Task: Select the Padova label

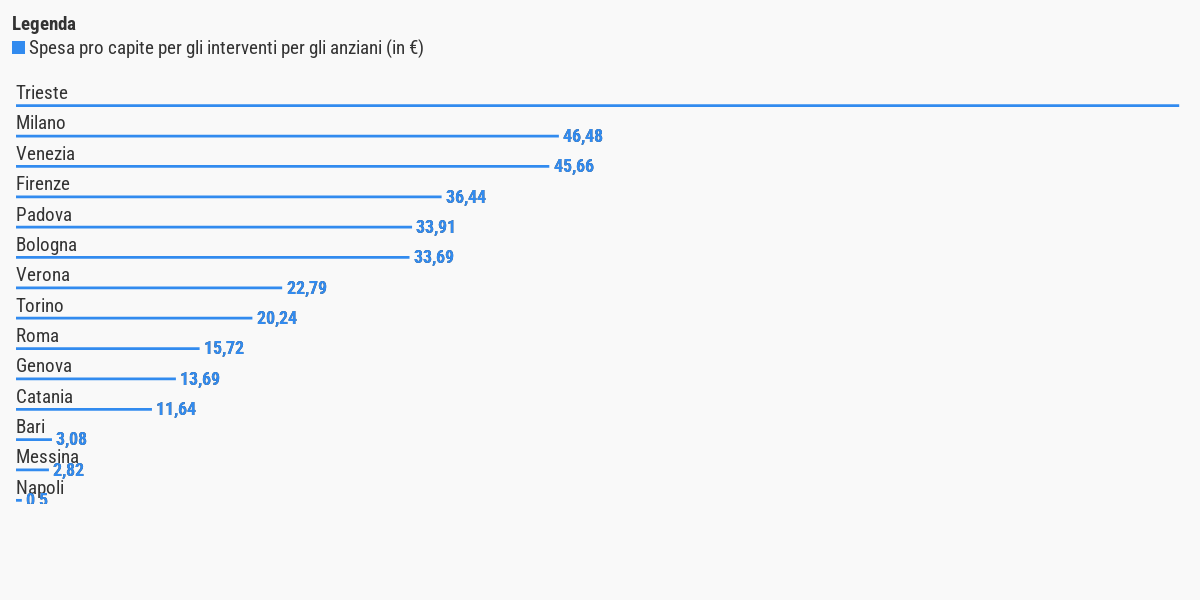Action: [44, 215]
